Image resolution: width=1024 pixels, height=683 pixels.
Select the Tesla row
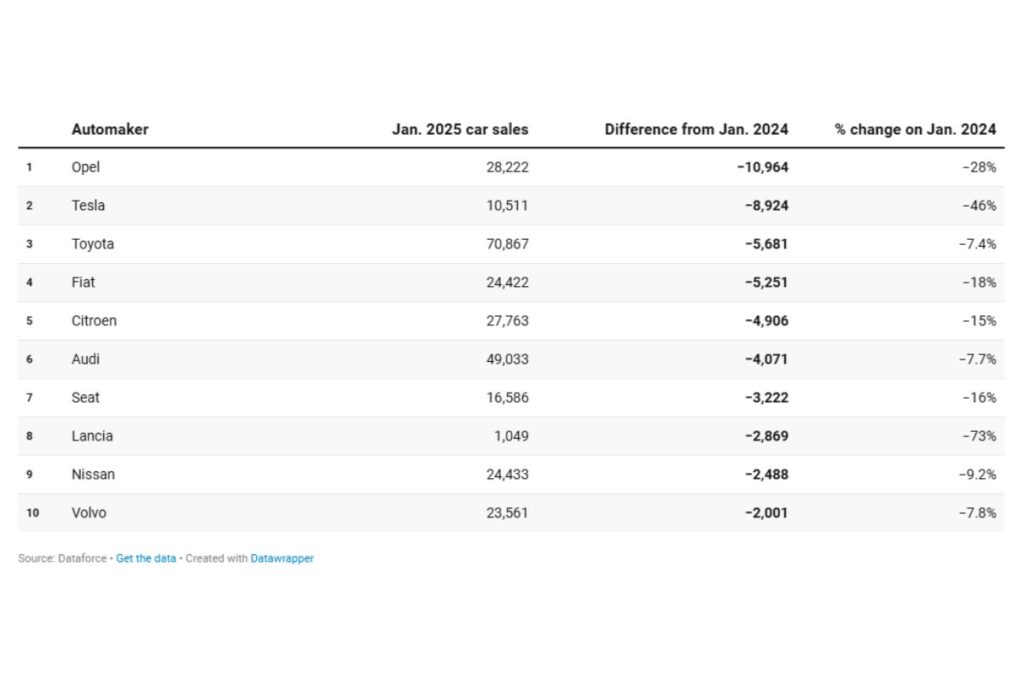(89, 205)
